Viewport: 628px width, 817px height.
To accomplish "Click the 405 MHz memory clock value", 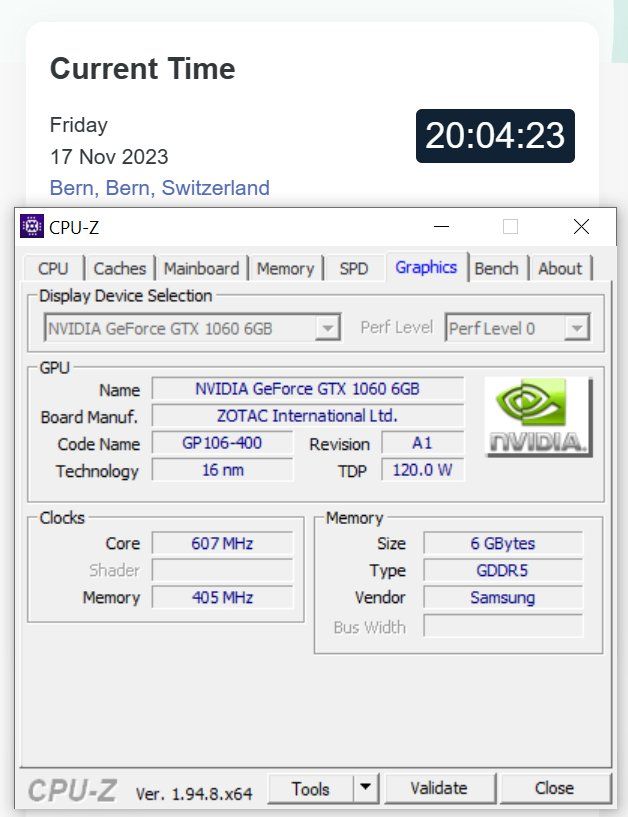I will pyautogui.click(x=222, y=597).
